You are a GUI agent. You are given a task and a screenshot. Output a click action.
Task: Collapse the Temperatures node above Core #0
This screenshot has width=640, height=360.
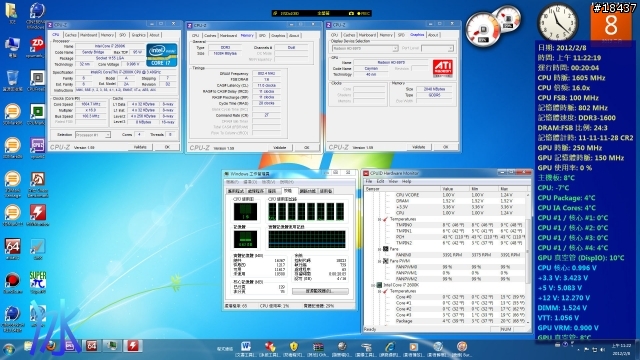point(380,291)
